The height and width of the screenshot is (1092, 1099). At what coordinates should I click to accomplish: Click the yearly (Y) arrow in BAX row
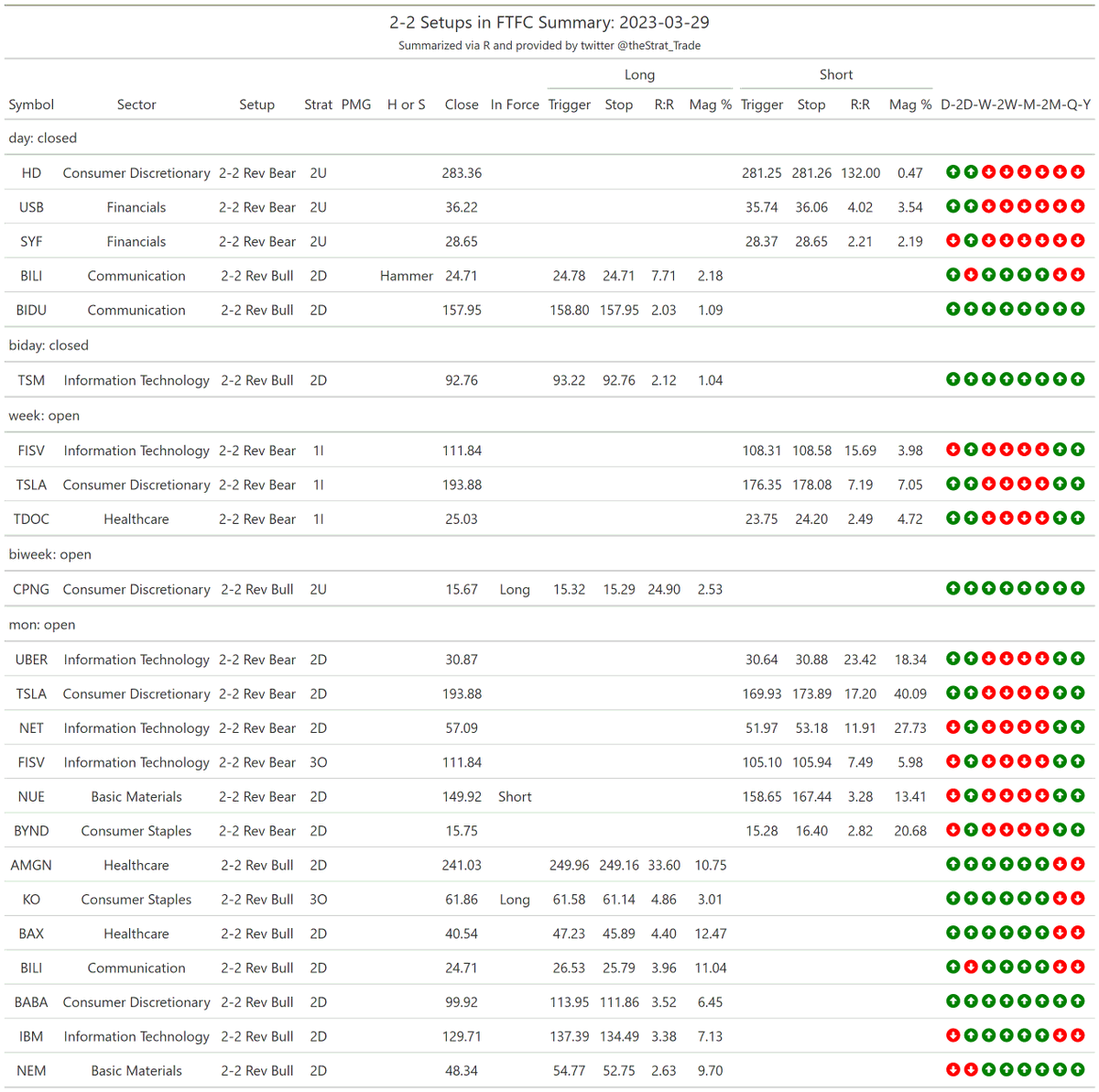(1078, 933)
